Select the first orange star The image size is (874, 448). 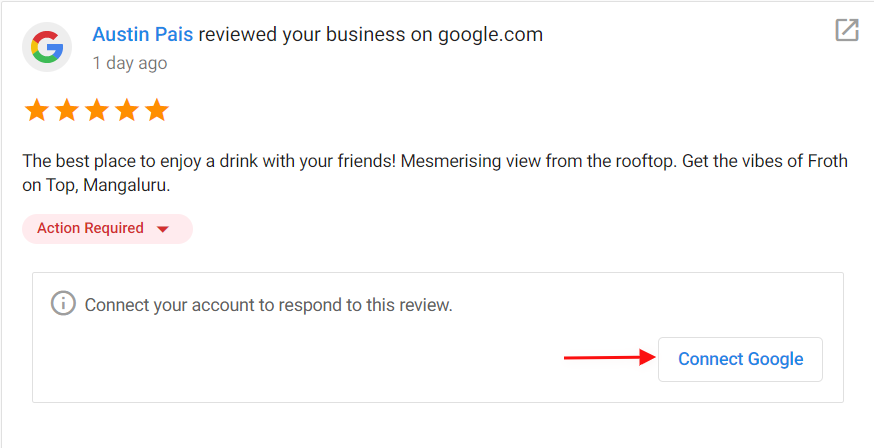36,110
